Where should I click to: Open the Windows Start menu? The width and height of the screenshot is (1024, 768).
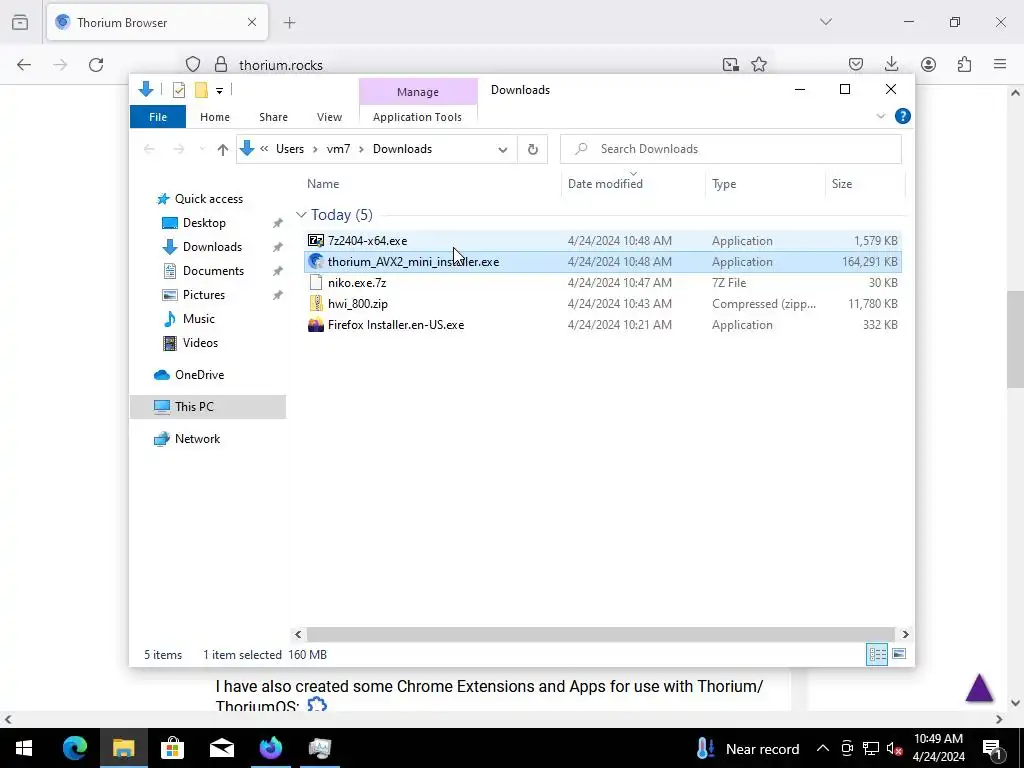(x=24, y=748)
